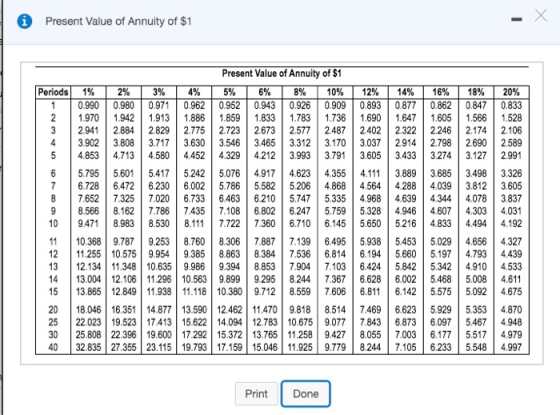Click value 3.791 for 5 periods at 10%
This screenshot has height=415, width=560.
[335, 156]
